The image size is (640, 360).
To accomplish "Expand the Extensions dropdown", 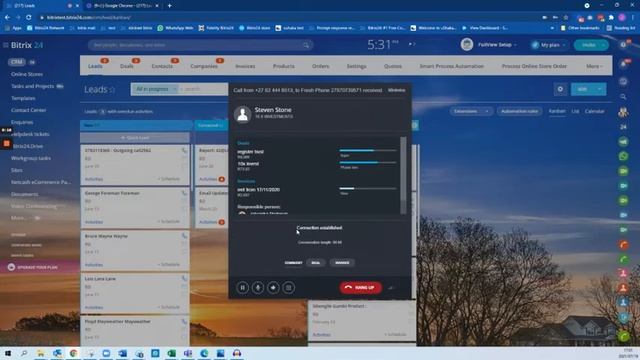I will (x=471, y=111).
